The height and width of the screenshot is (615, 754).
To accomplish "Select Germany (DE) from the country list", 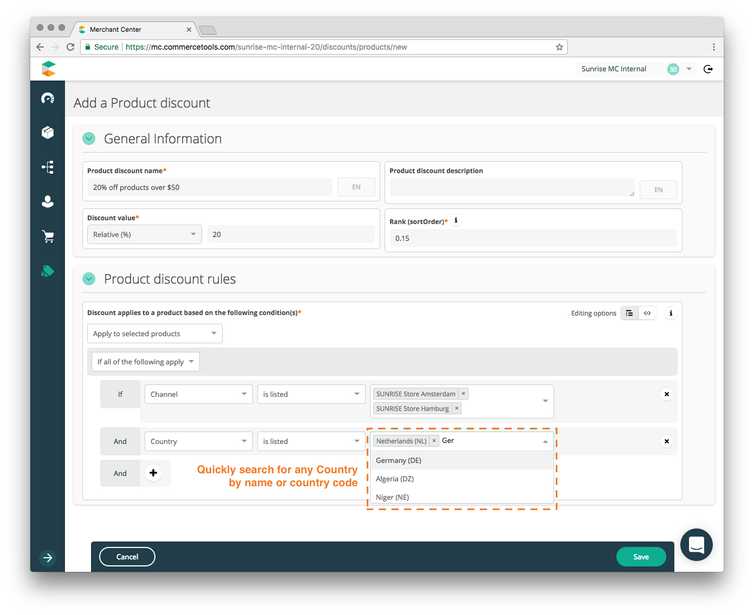I will coord(400,461).
